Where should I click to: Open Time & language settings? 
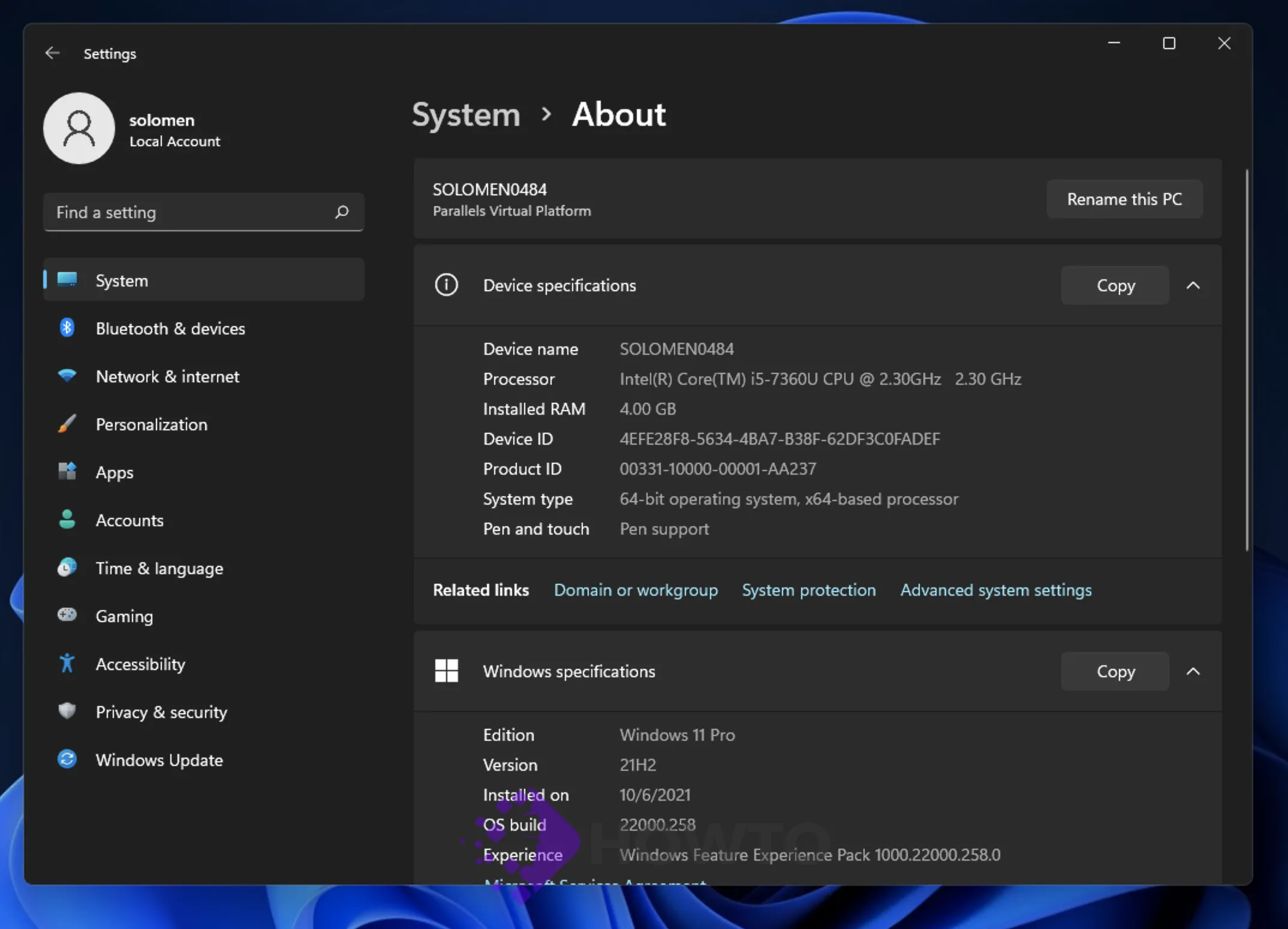coord(204,568)
